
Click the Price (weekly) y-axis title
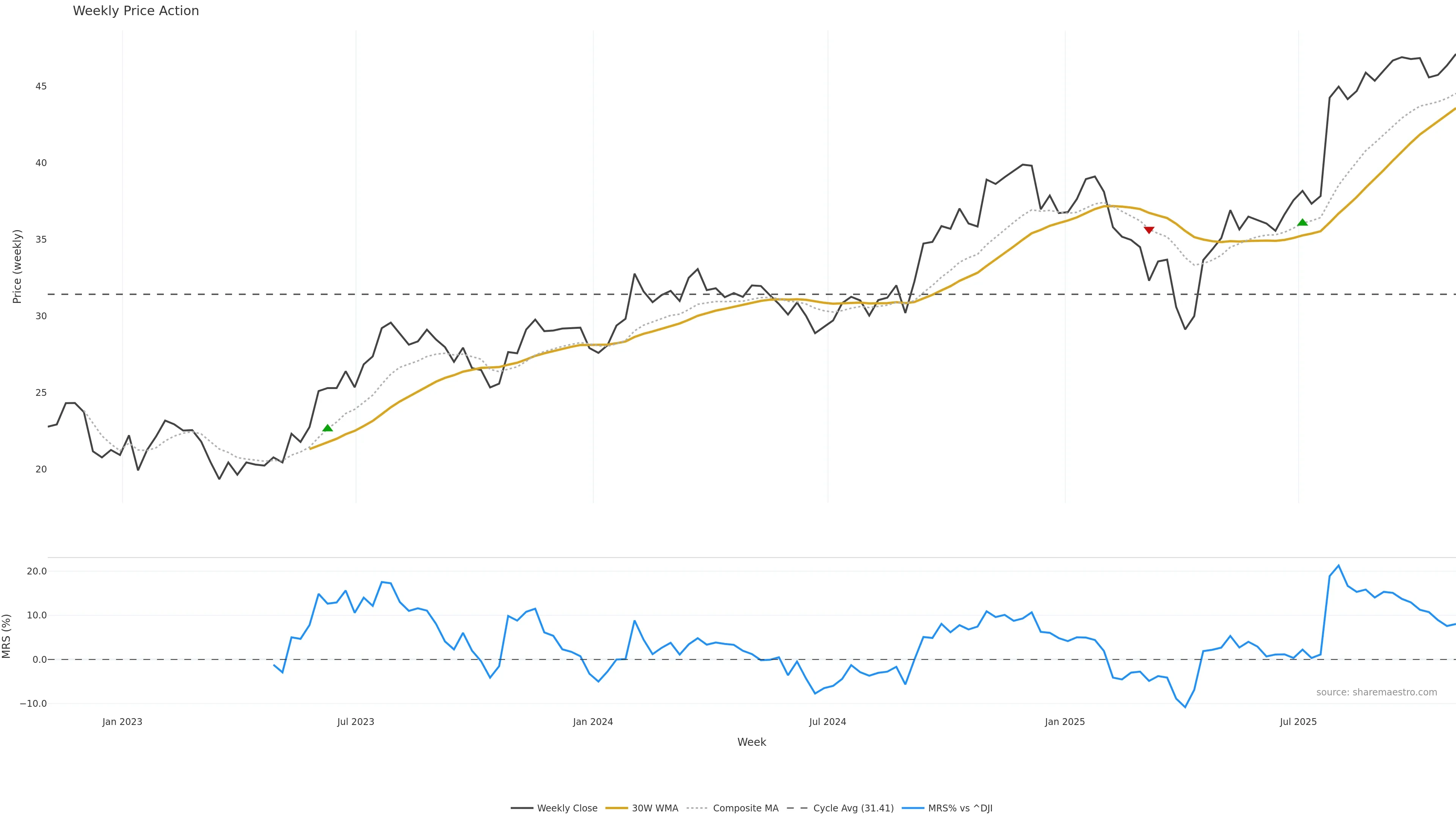coord(17,266)
